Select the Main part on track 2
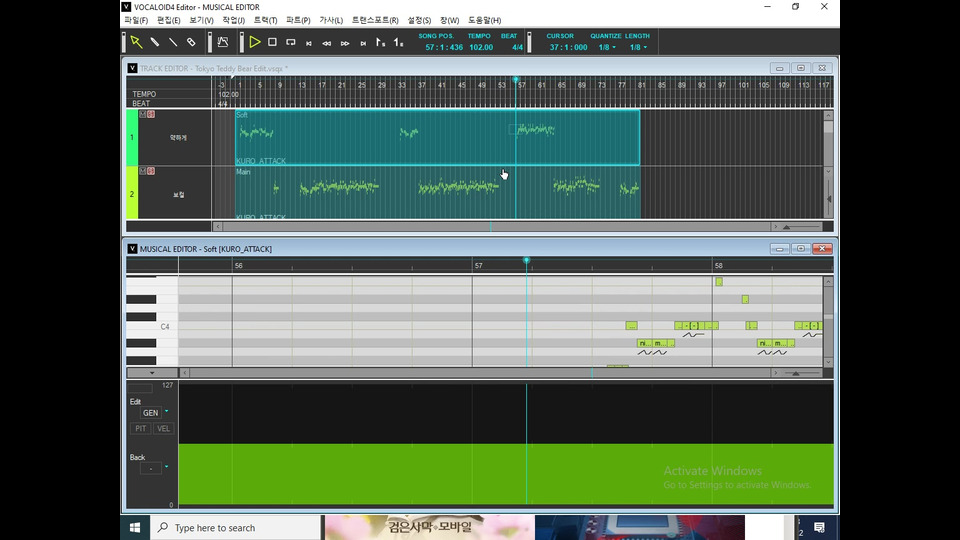Viewport: 960px width, 540px height. [438, 193]
